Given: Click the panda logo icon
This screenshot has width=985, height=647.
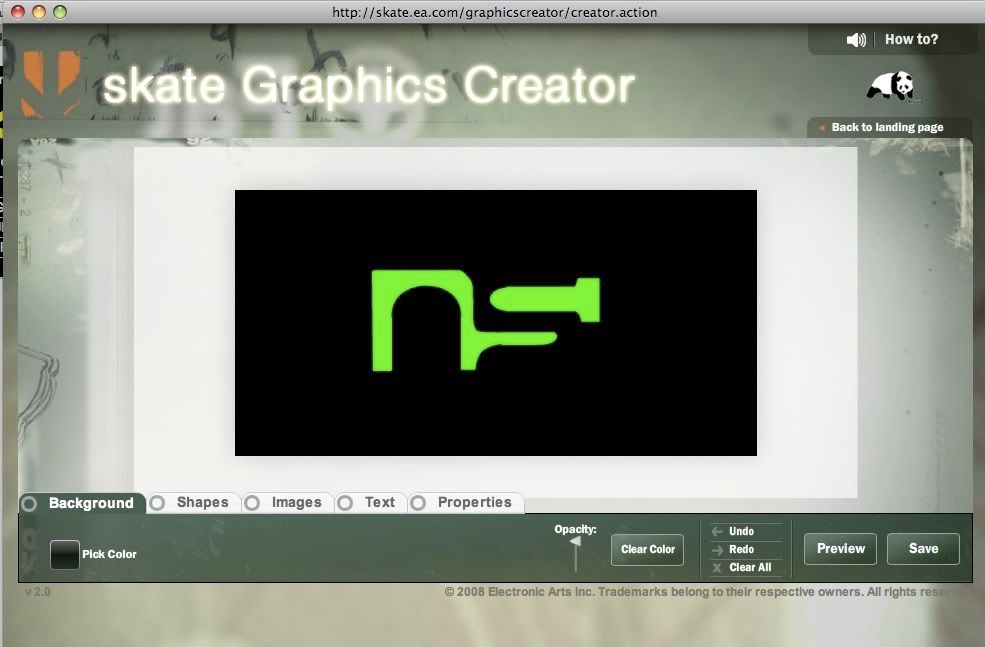Looking at the screenshot, I should click(890, 86).
